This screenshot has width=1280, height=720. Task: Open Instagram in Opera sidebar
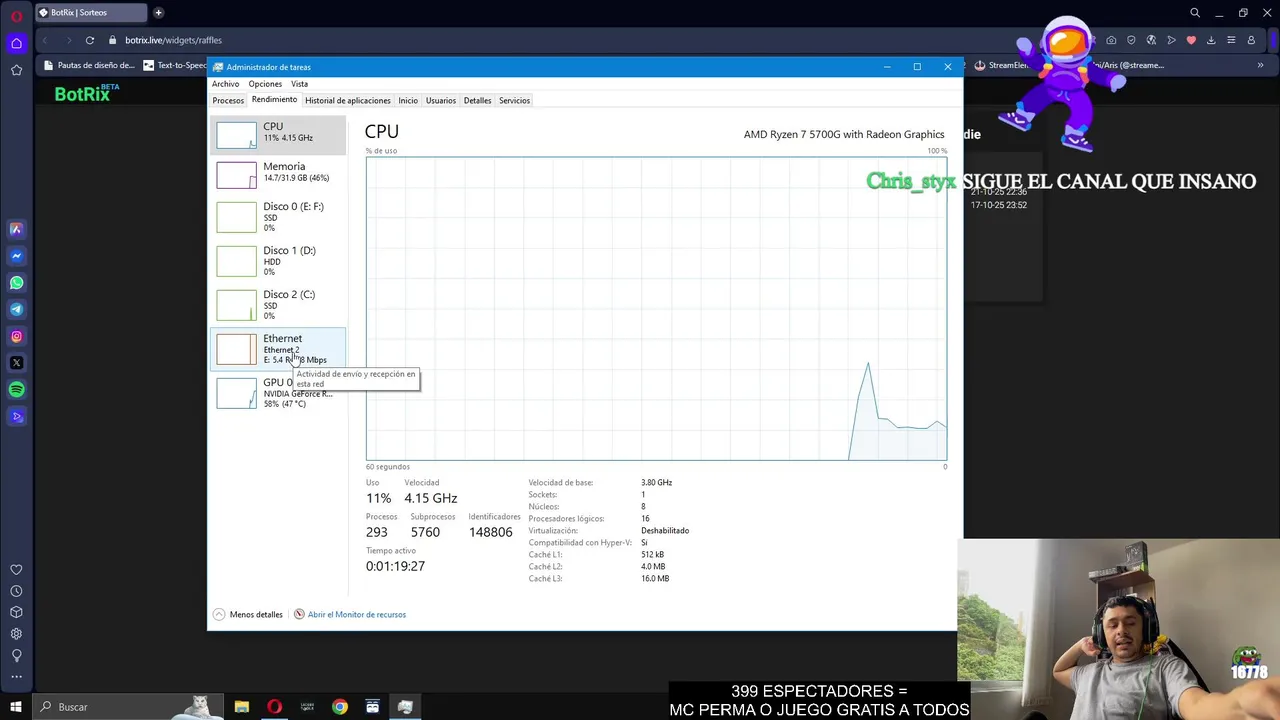16,337
